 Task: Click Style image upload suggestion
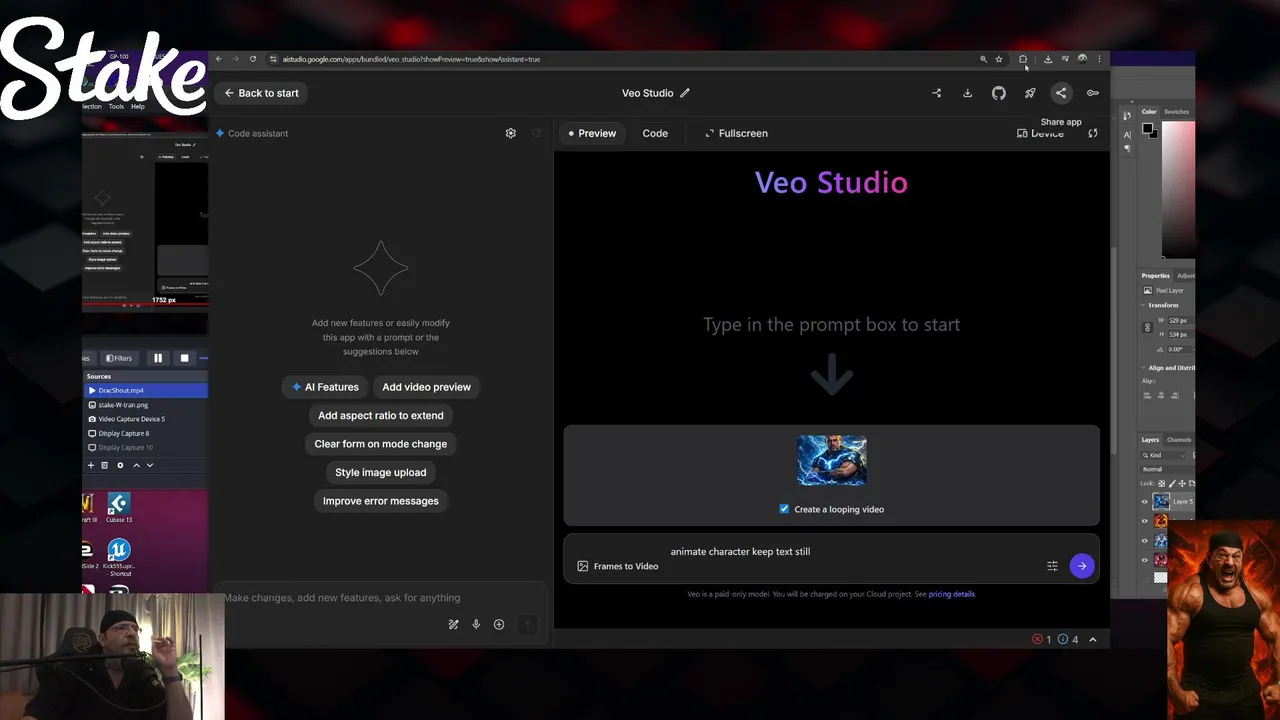tap(381, 472)
